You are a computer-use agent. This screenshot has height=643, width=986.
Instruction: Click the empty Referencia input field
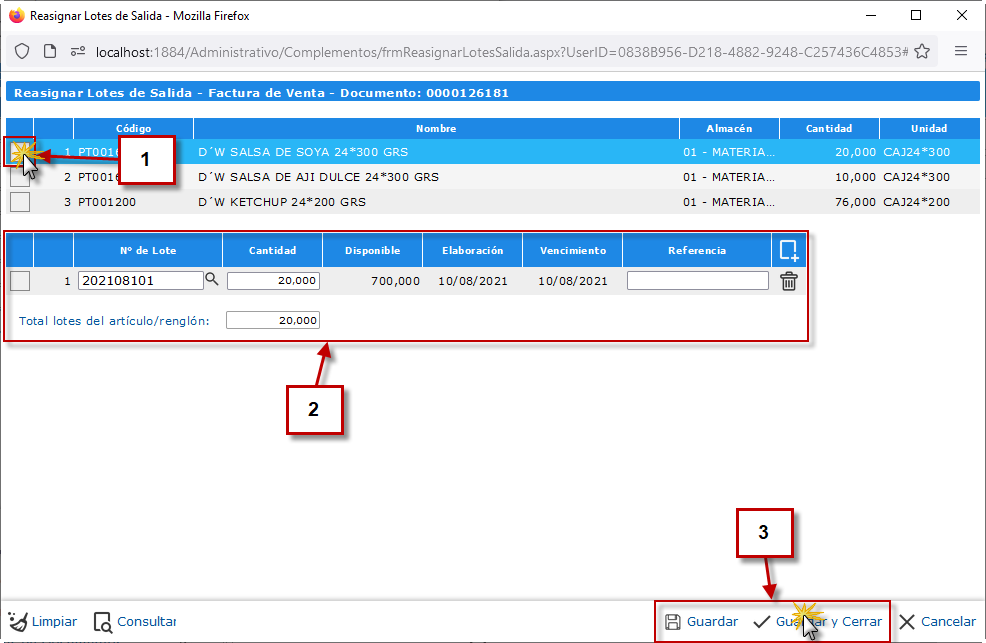pyautogui.click(x=697, y=280)
